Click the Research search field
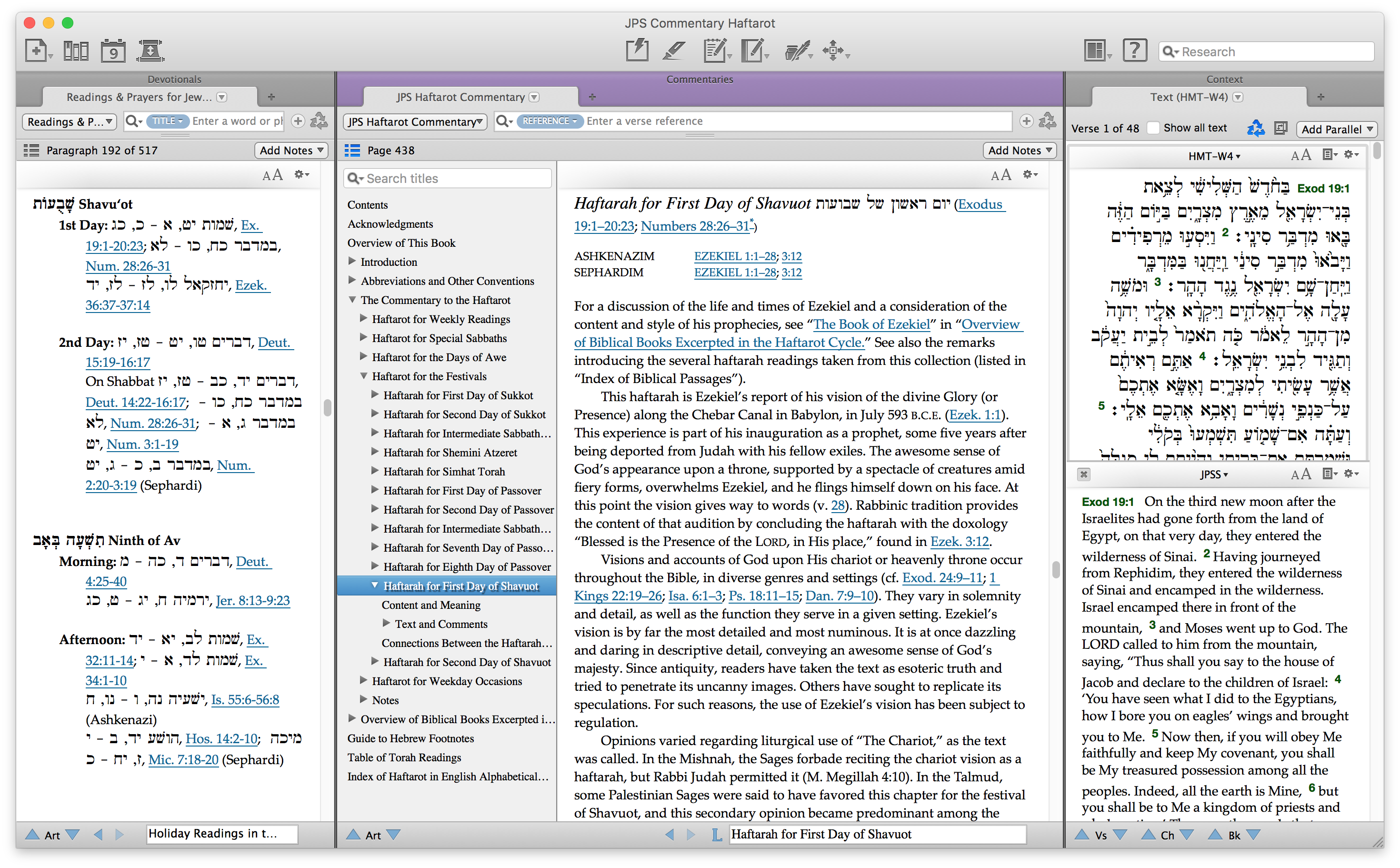Image resolution: width=1400 pixels, height=868 pixels. click(1266, 51)
